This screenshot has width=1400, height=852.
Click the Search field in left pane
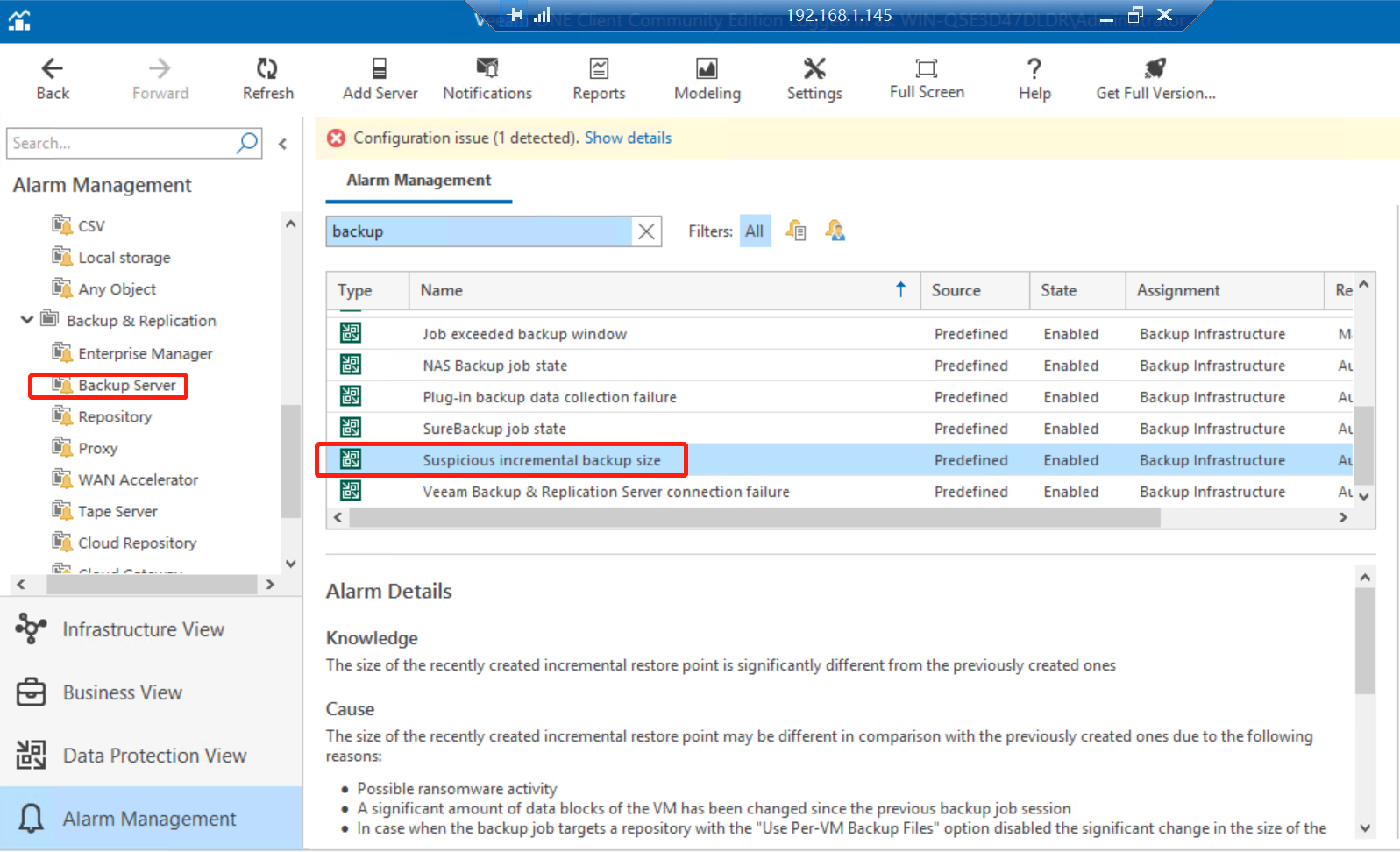point(121,143)
